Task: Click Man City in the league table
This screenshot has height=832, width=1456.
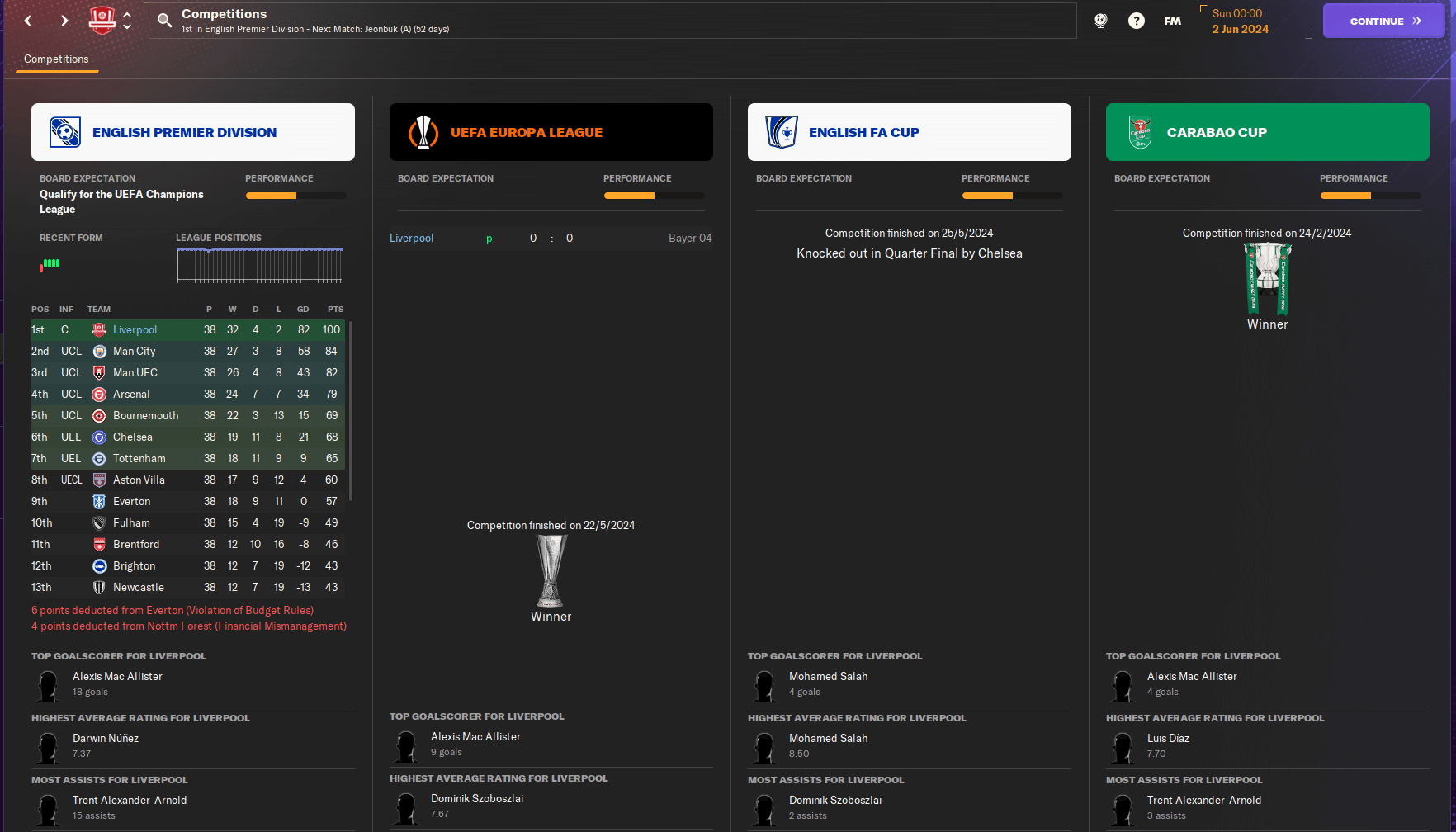Action: pyautogui.click(x=134, y=352)
